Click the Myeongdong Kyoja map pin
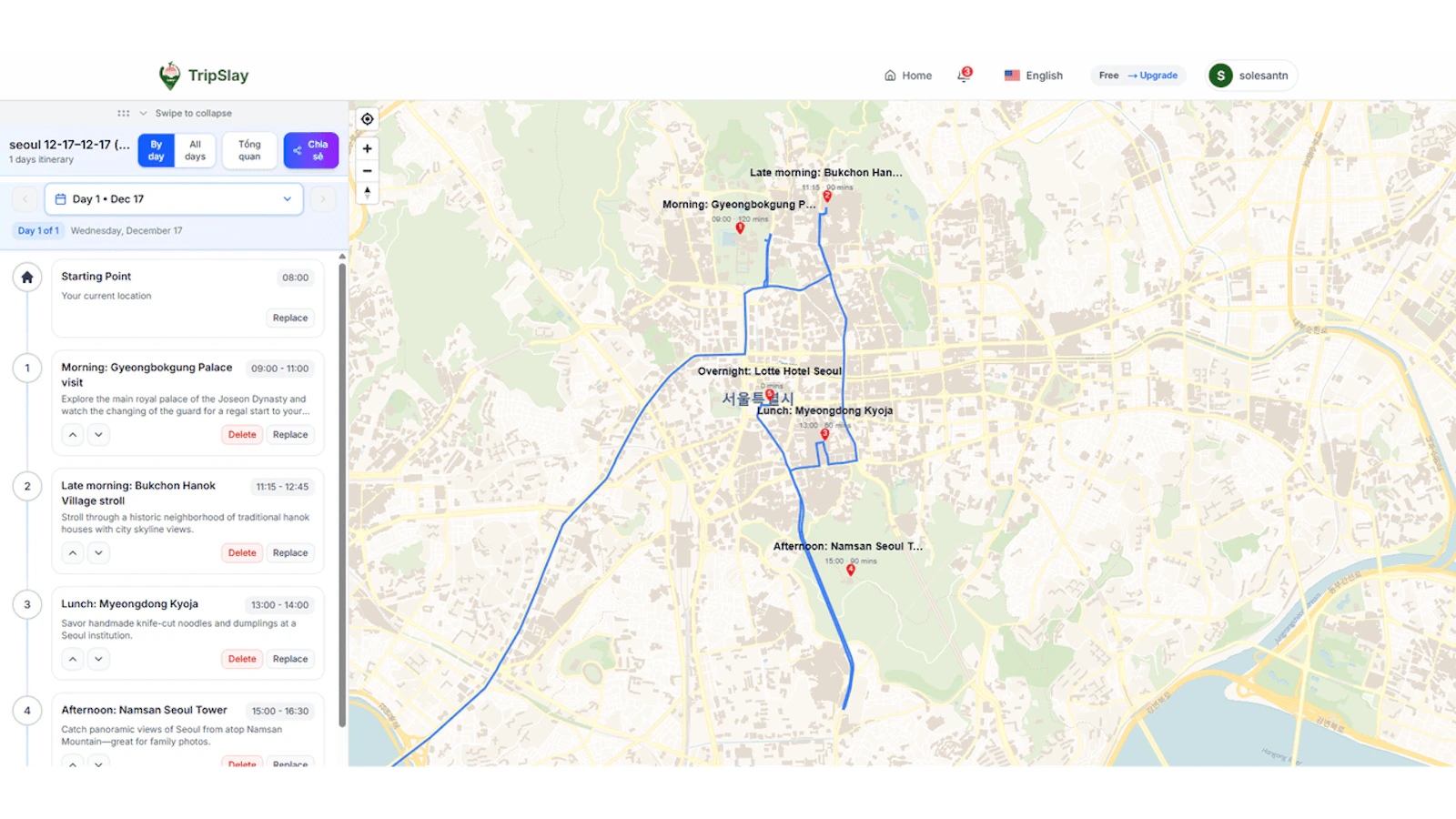Screen dimensions: 1456x819 coord(824,434)
